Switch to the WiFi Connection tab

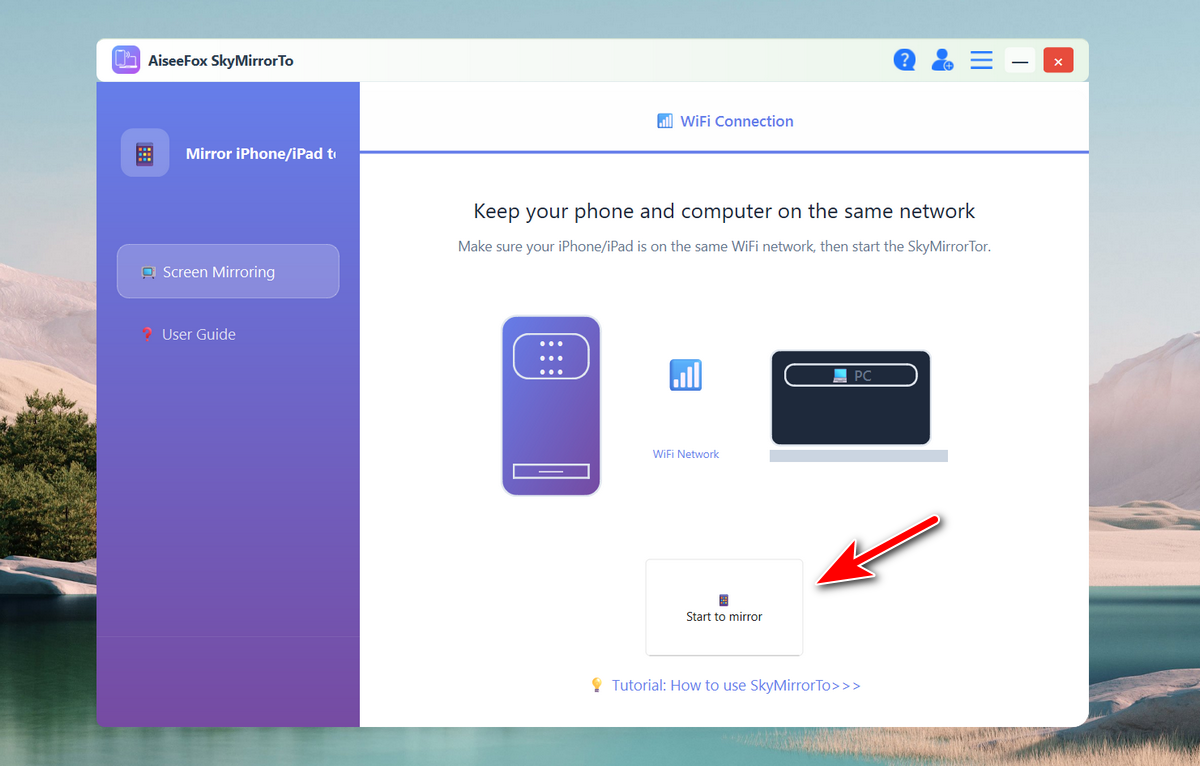coord(725,121)
